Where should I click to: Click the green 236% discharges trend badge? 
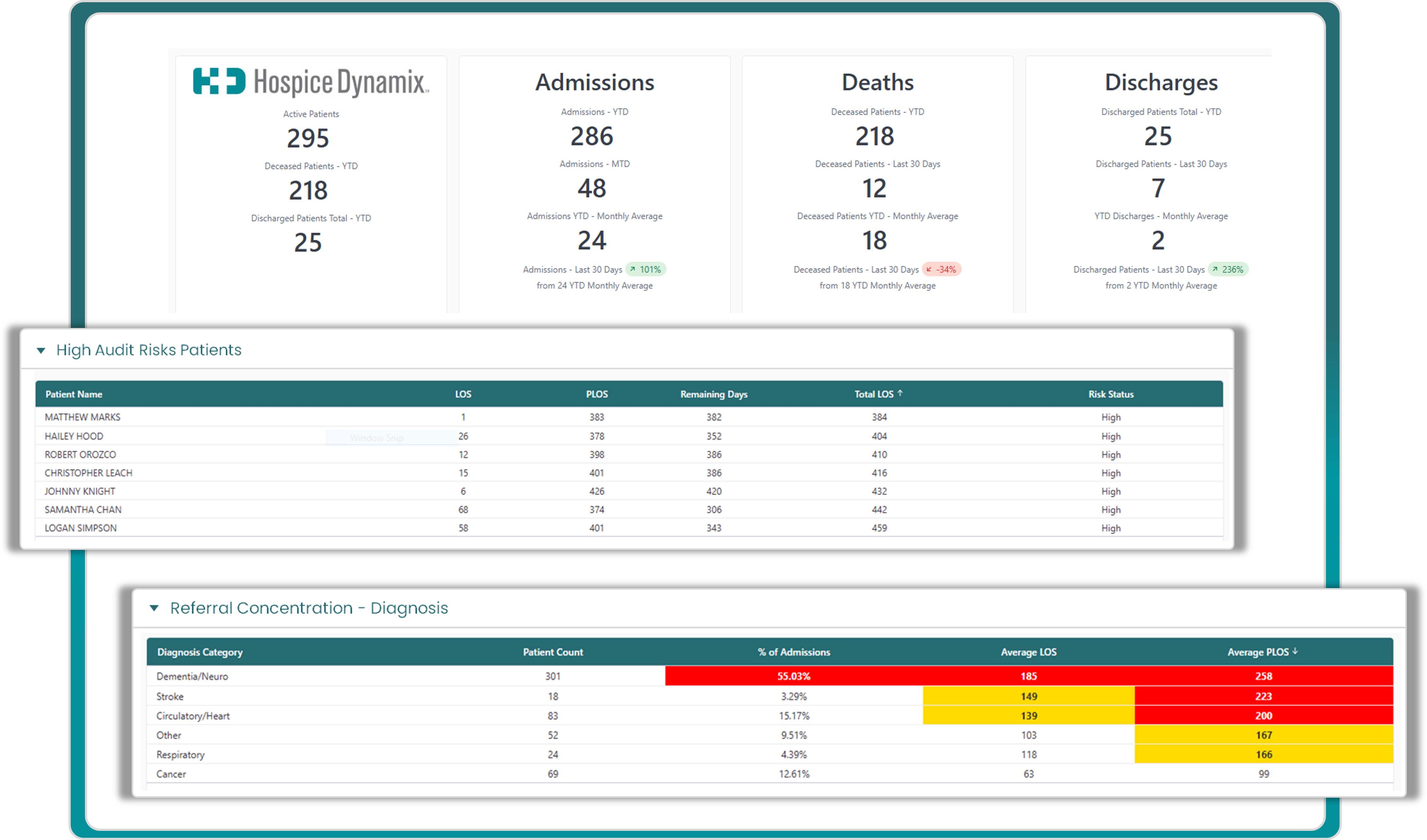1228,270
